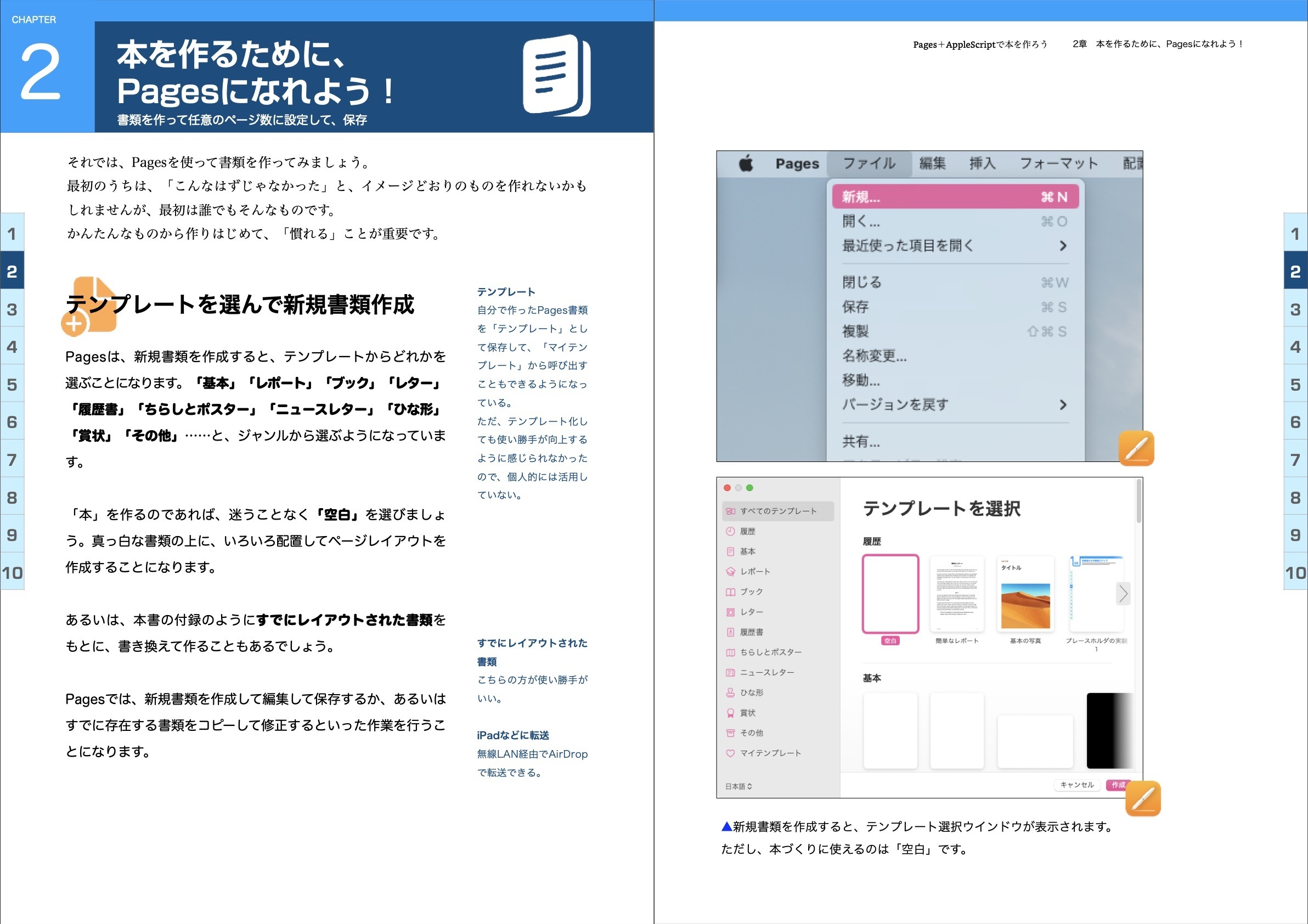Click the ブック book icon in sidebar

(731, 591)
